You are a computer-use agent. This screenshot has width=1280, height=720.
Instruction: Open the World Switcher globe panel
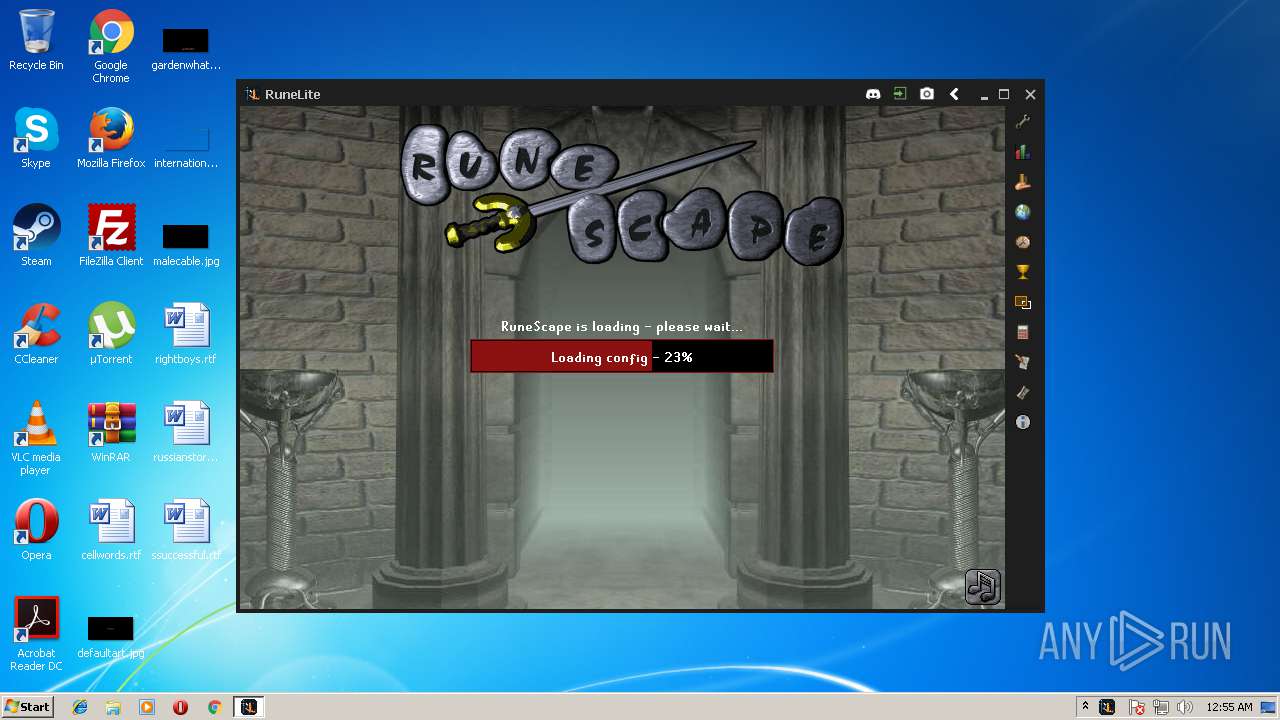(1023, 212)
